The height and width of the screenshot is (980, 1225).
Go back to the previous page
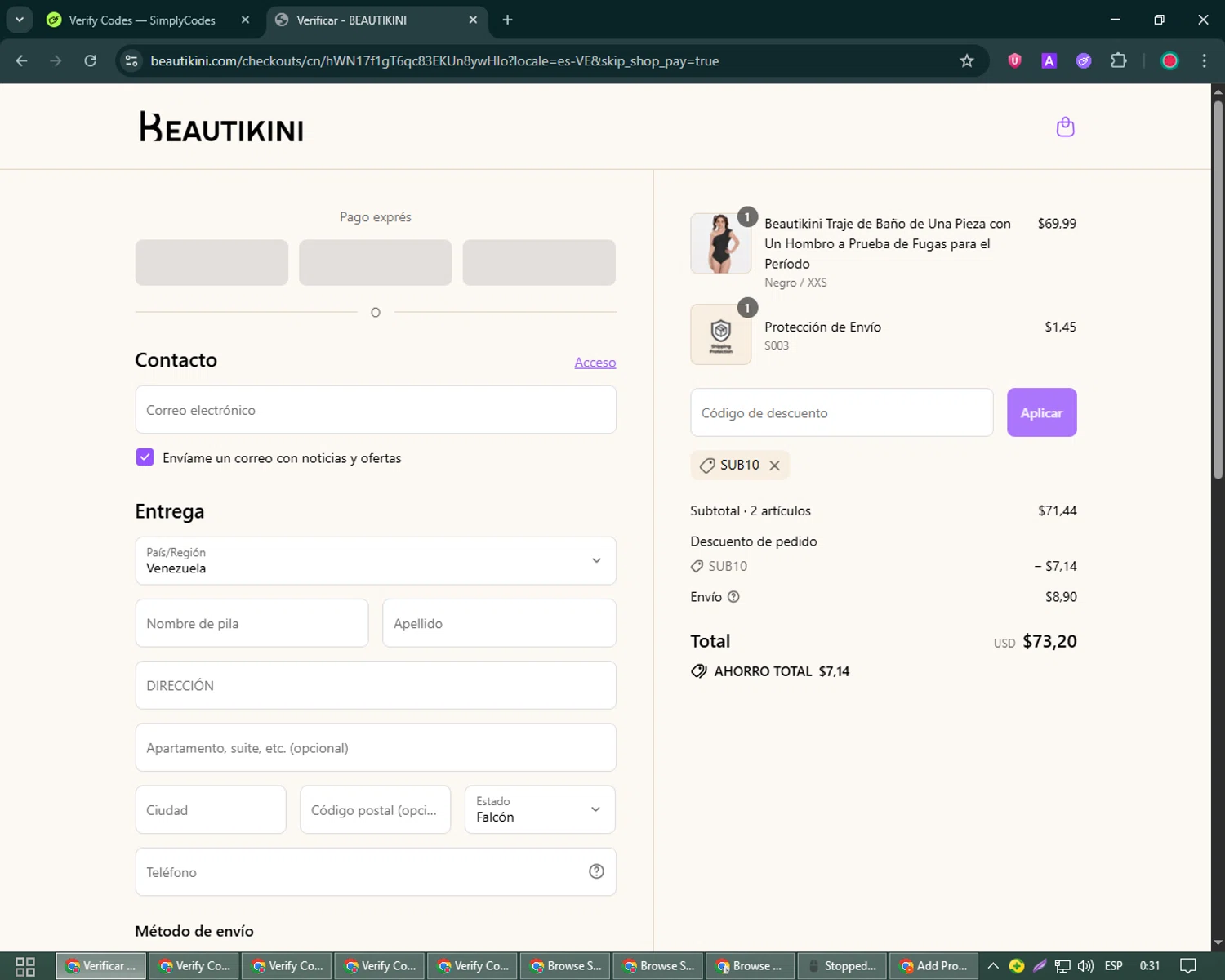[x=22, y=61]
